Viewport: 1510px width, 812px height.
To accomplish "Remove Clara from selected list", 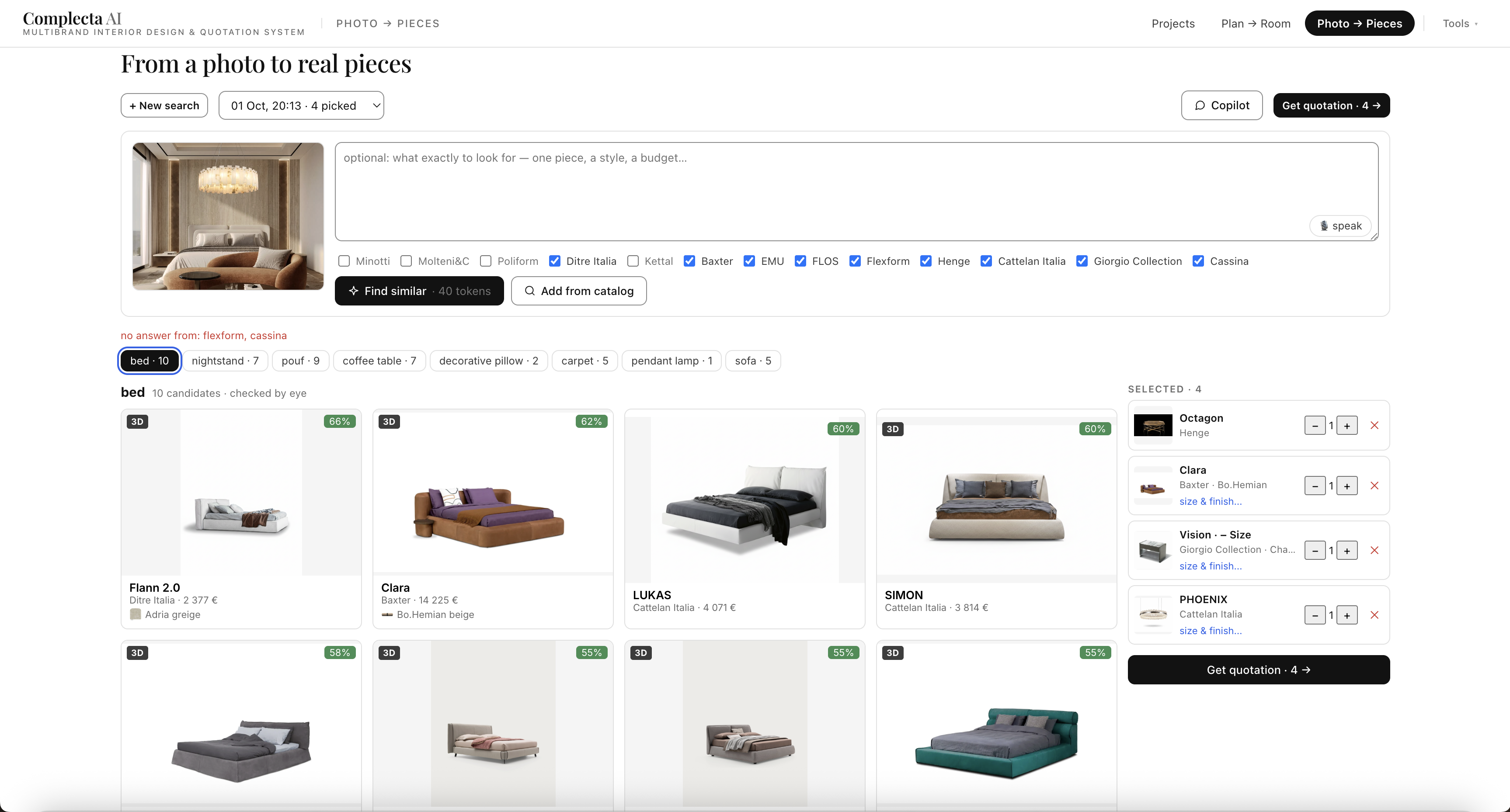I will [x=1374, y=486].
